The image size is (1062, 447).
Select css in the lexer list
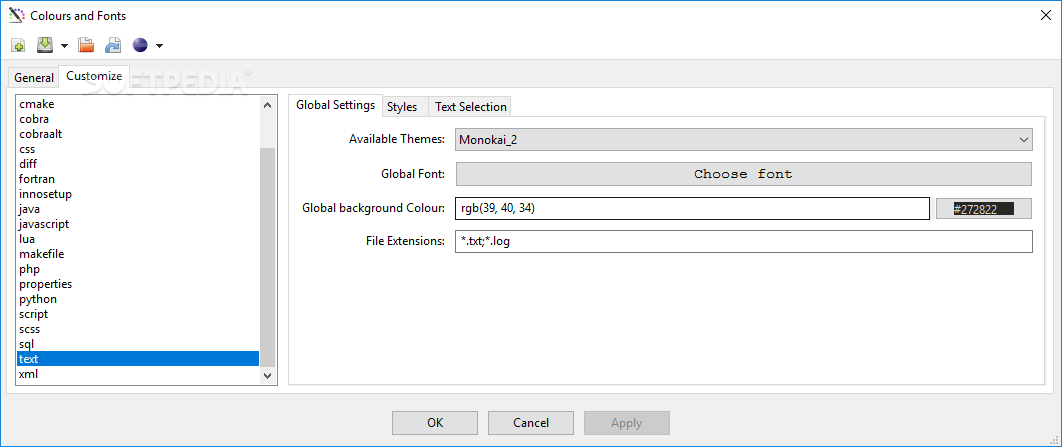pyautogui.click(x=137, y=149)
